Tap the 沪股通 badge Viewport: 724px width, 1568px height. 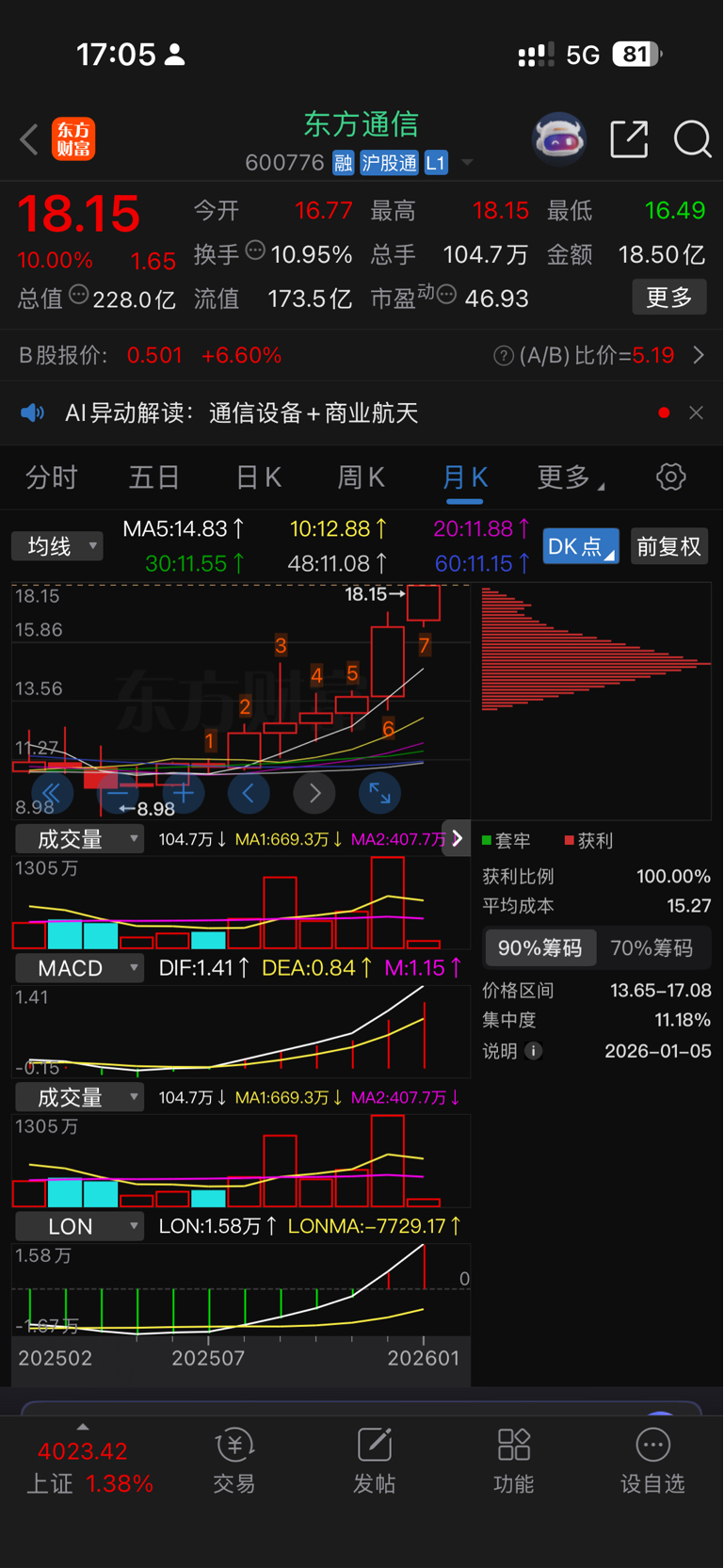(389, 163)
